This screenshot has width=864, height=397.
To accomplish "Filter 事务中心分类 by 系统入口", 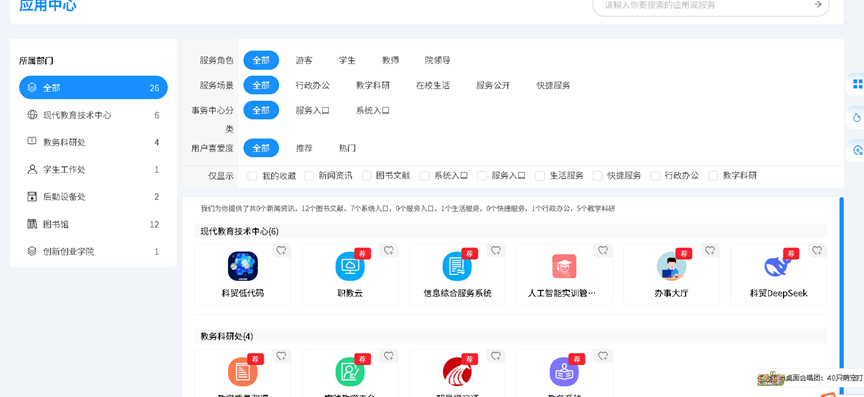I will pyautogui.click(x=373, y=110).
